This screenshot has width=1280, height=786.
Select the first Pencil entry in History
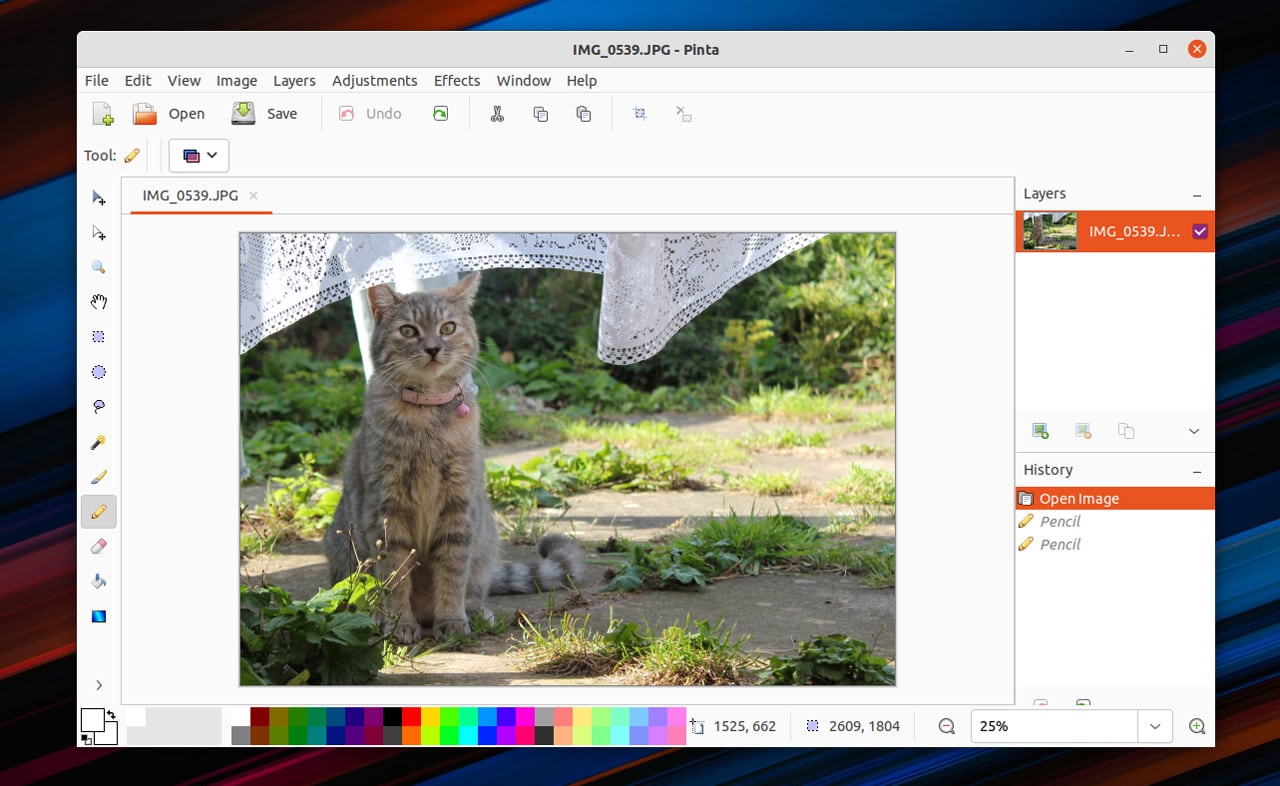coord(1060,521)
